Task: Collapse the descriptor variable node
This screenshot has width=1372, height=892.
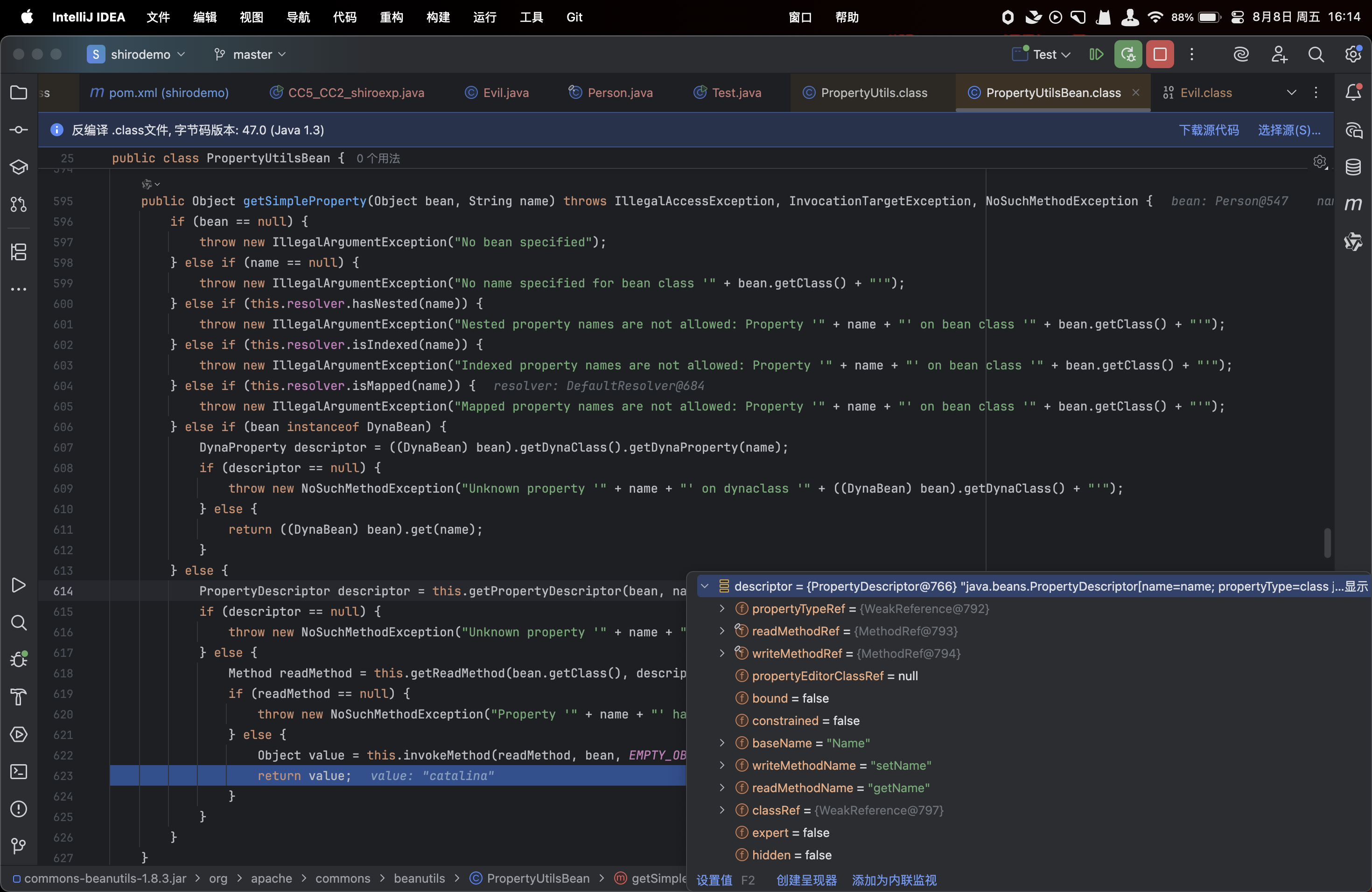Action: click(705, 586)
